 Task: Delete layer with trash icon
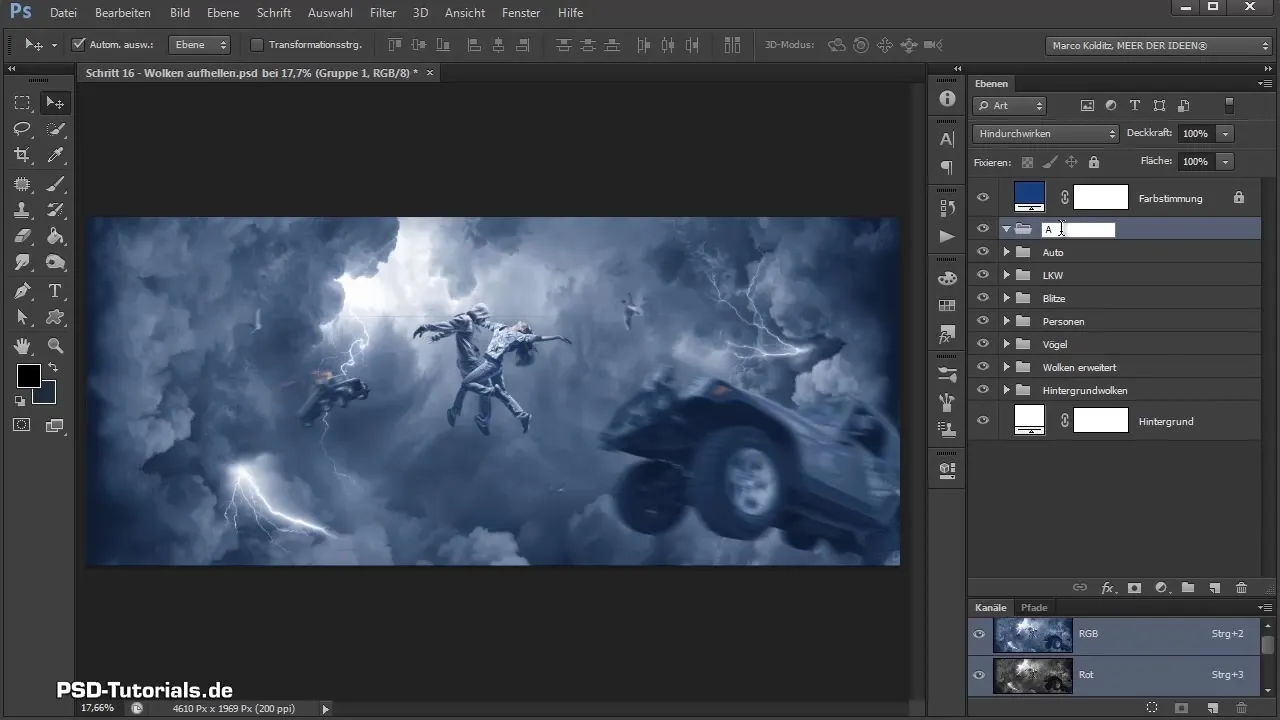coord(1242,588)
